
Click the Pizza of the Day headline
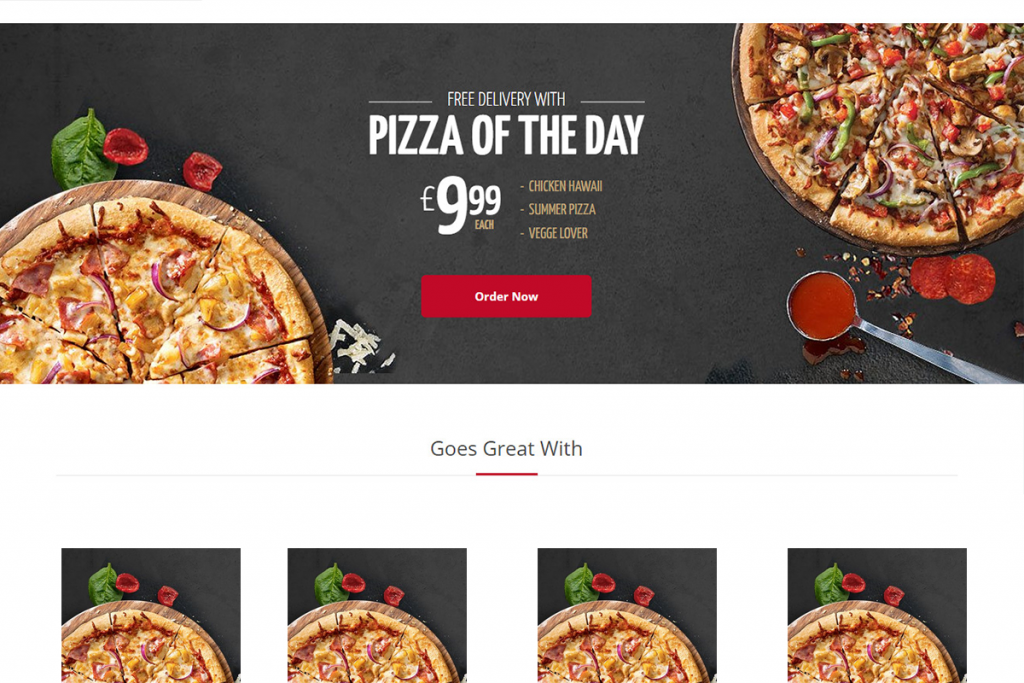point(506,135)
